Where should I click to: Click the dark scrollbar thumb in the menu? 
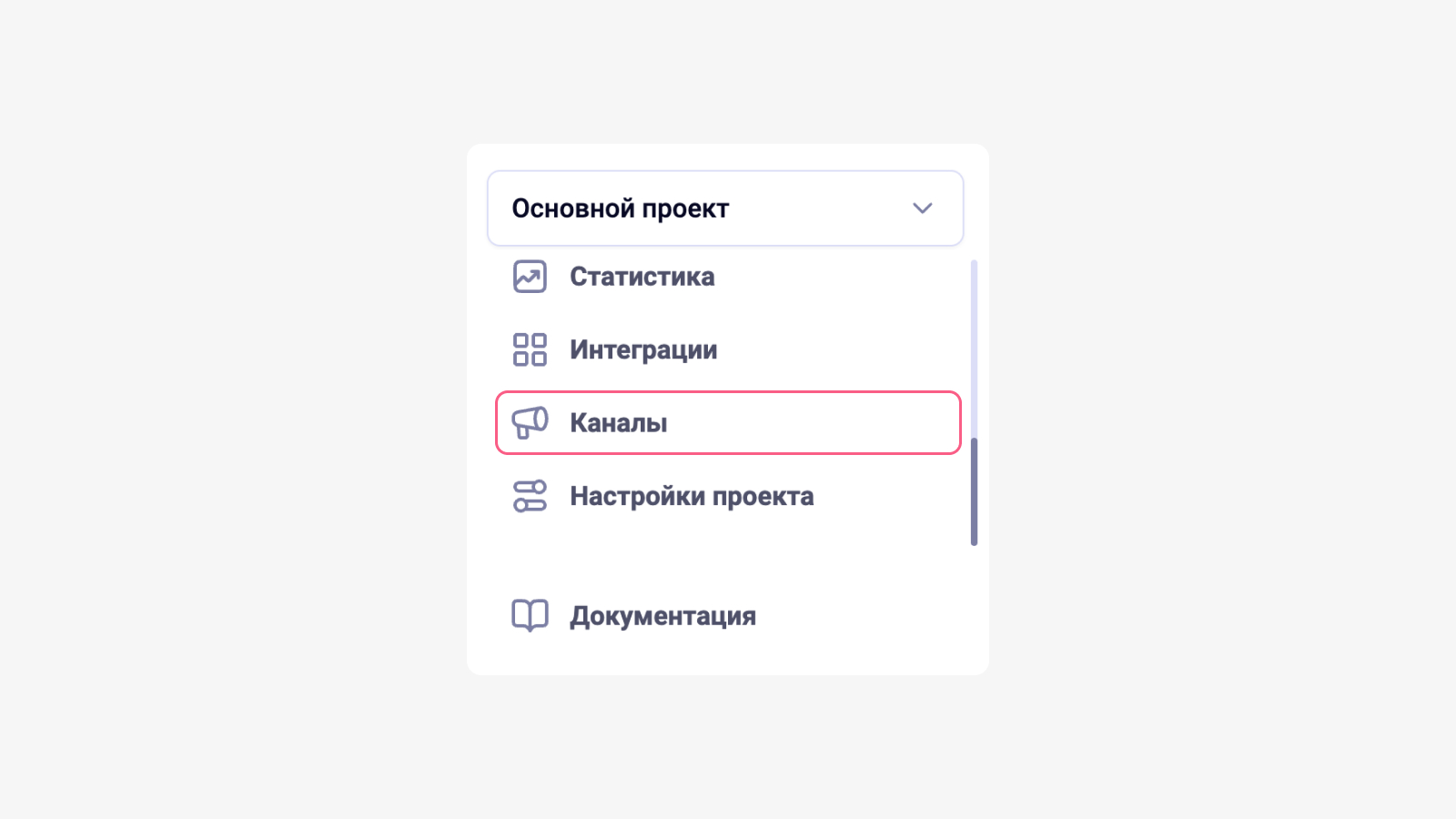pyautogui.click(x=974, y=491)
